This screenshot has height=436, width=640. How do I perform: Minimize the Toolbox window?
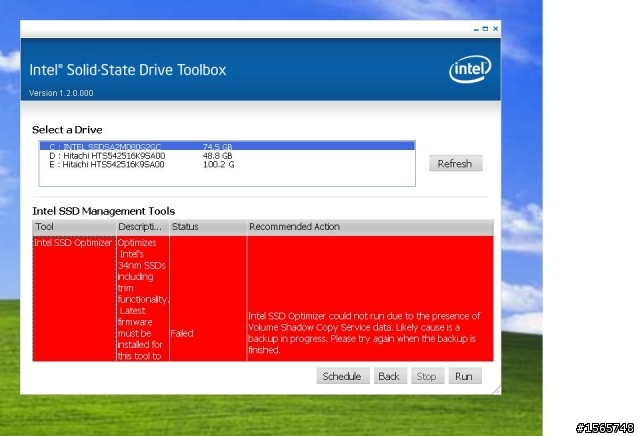coord(476,29)
